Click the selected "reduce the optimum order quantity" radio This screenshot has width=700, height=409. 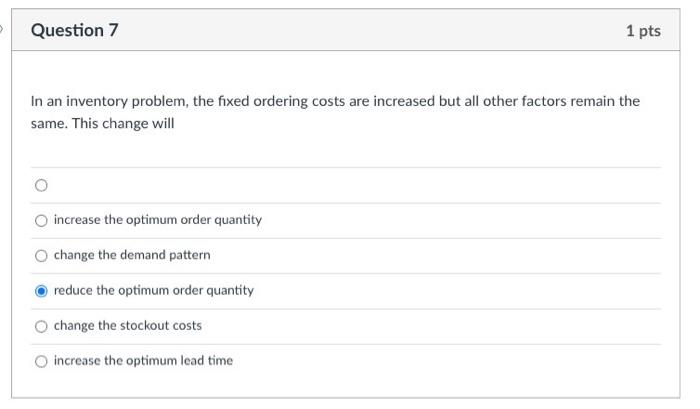[41, 291]
